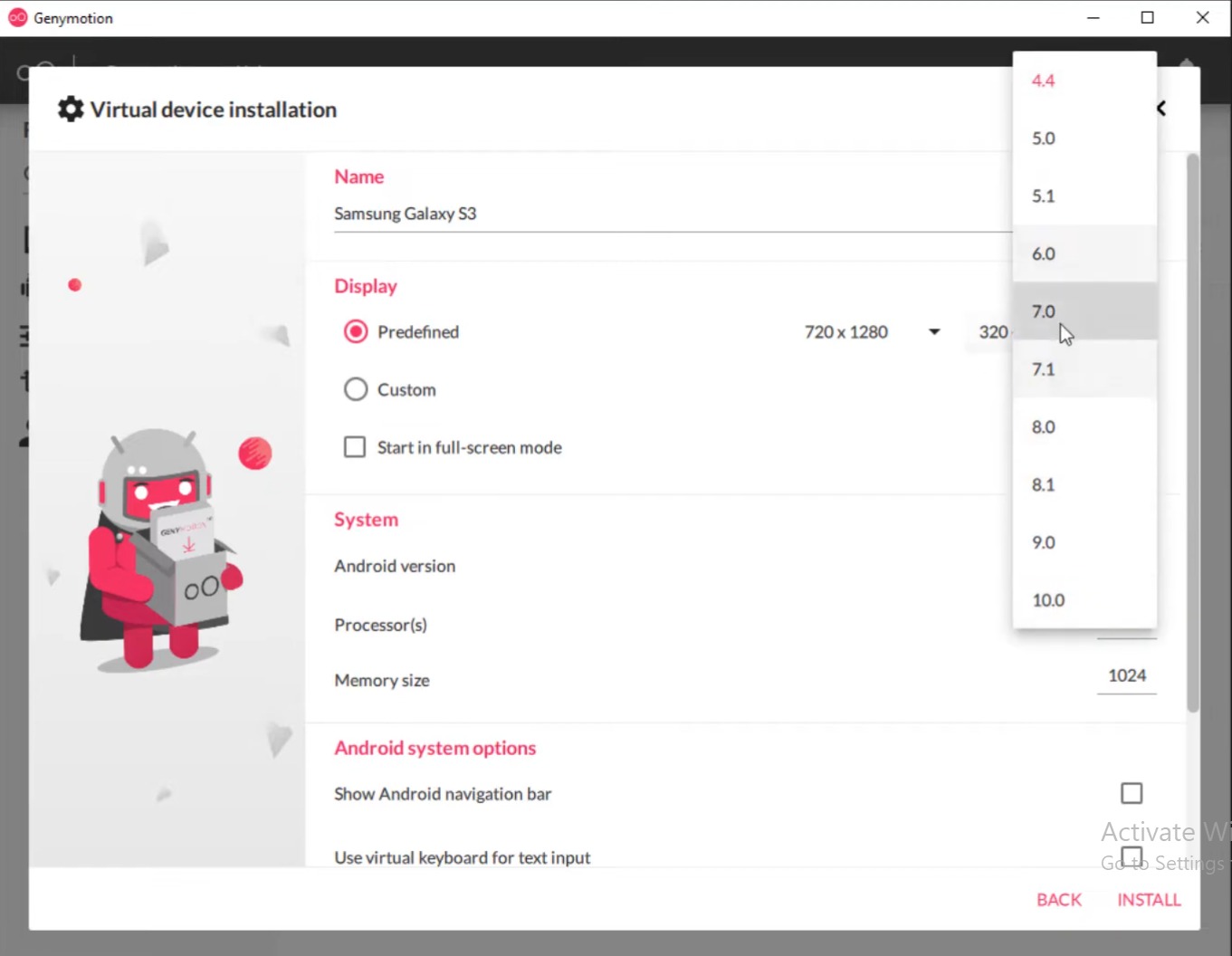Click the Genymotion robot mascot illustration

pyautogui.click(x=162, y=549)
